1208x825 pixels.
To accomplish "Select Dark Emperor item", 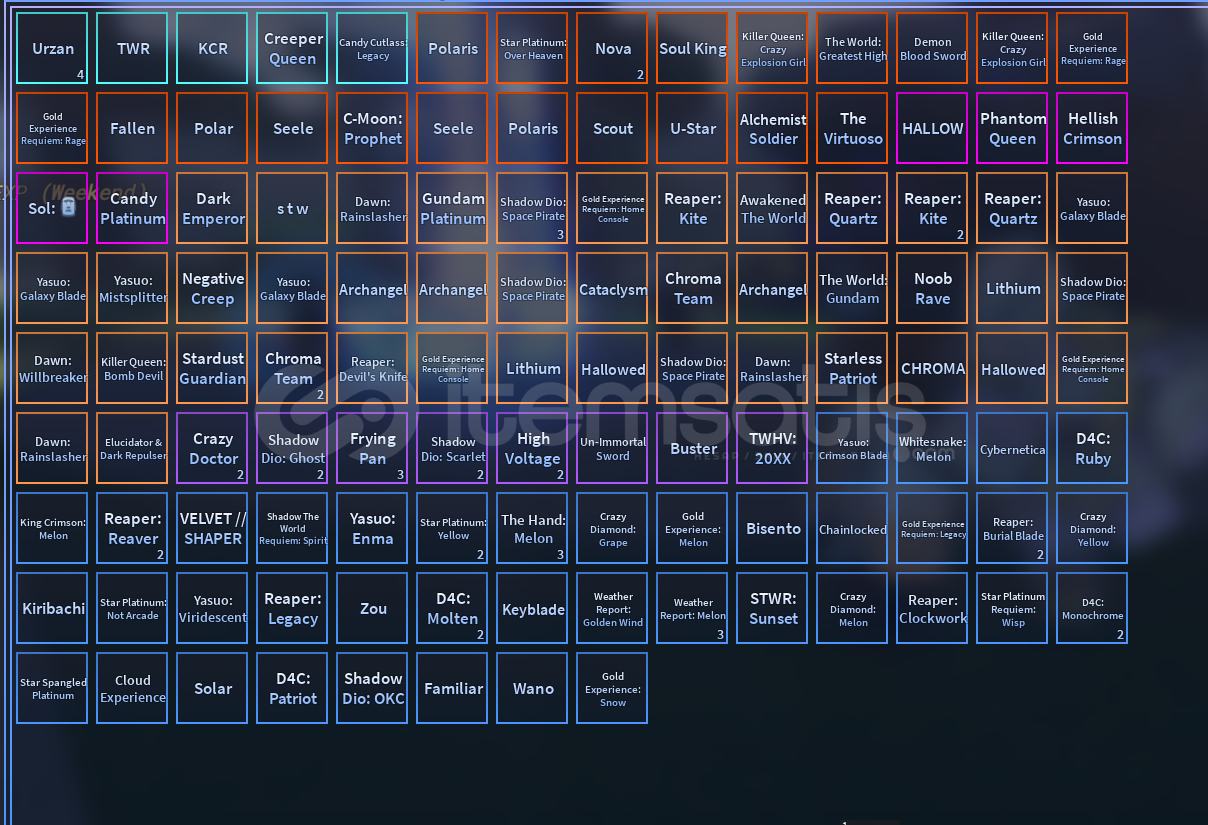I will pos(212,208).
